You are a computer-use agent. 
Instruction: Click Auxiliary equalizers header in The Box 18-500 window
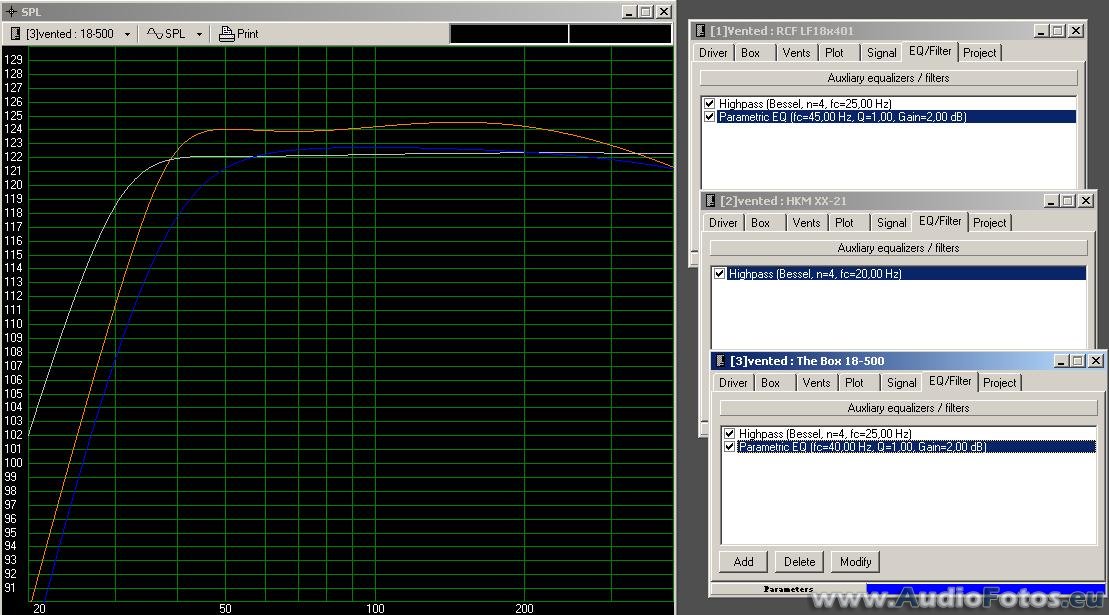pos(908,407)
